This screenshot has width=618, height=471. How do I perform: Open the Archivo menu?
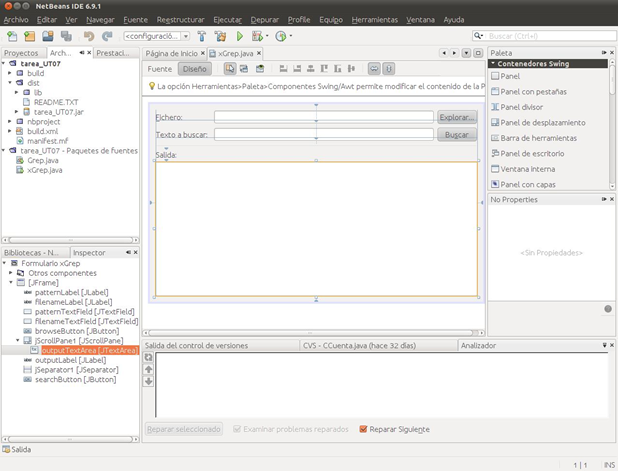[x=16, y=20]
